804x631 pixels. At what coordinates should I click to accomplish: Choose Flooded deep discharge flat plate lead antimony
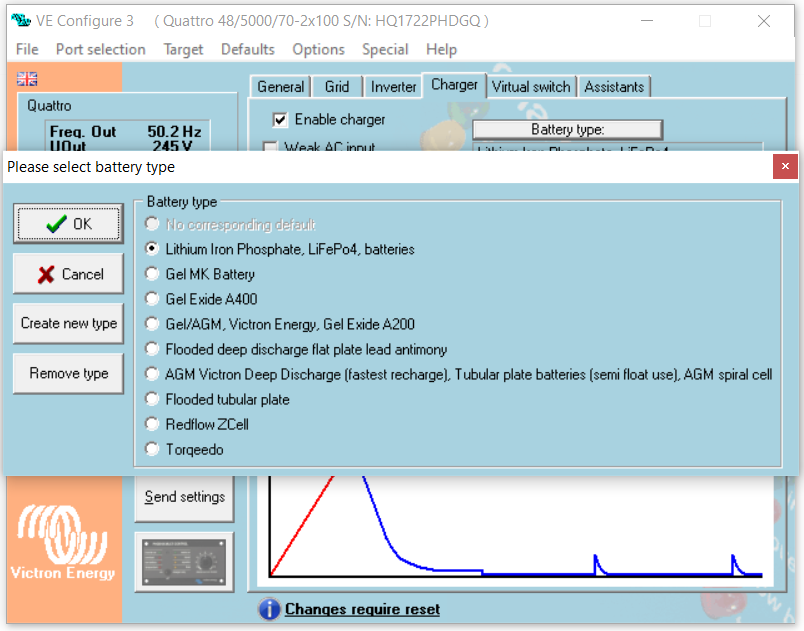(296, 350)
